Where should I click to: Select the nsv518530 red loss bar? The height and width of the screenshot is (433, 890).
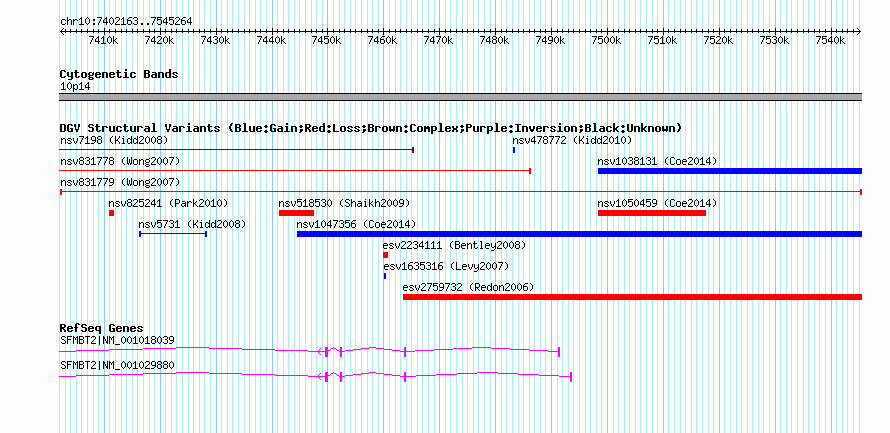296,213
